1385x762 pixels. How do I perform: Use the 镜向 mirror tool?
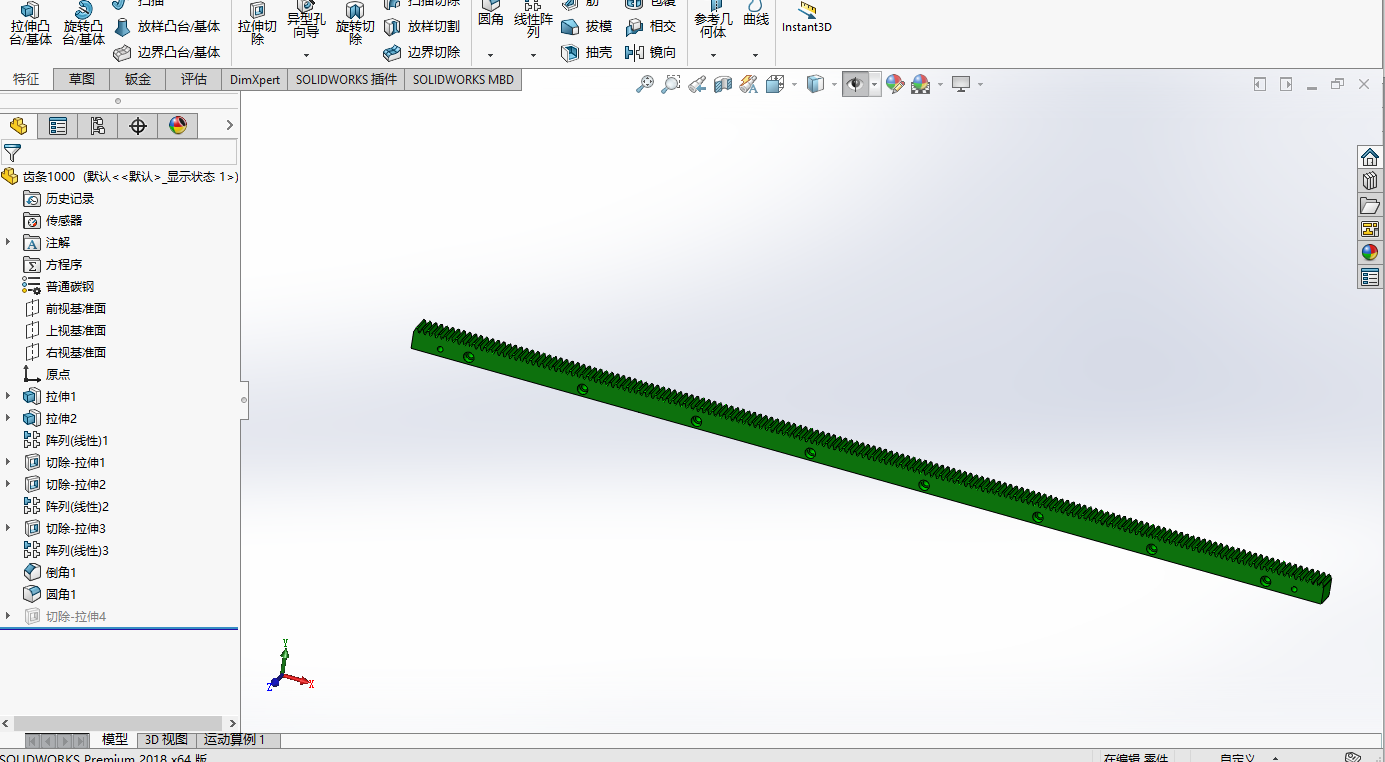(650, 52)
